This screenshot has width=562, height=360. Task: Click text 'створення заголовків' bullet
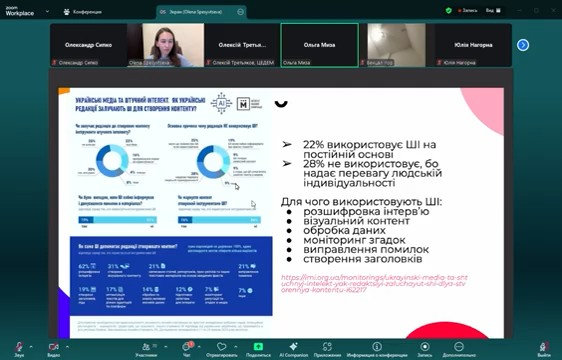coord(363,259)
